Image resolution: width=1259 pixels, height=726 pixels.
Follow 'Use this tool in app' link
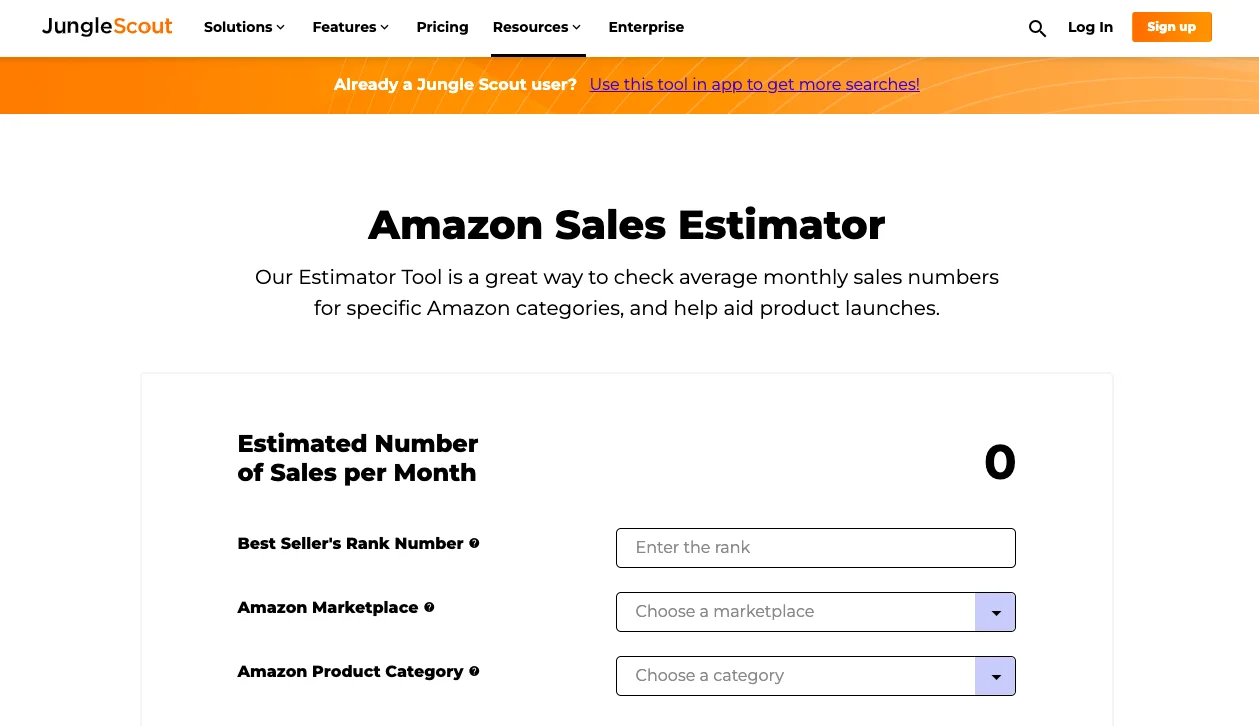pos(754,84)
